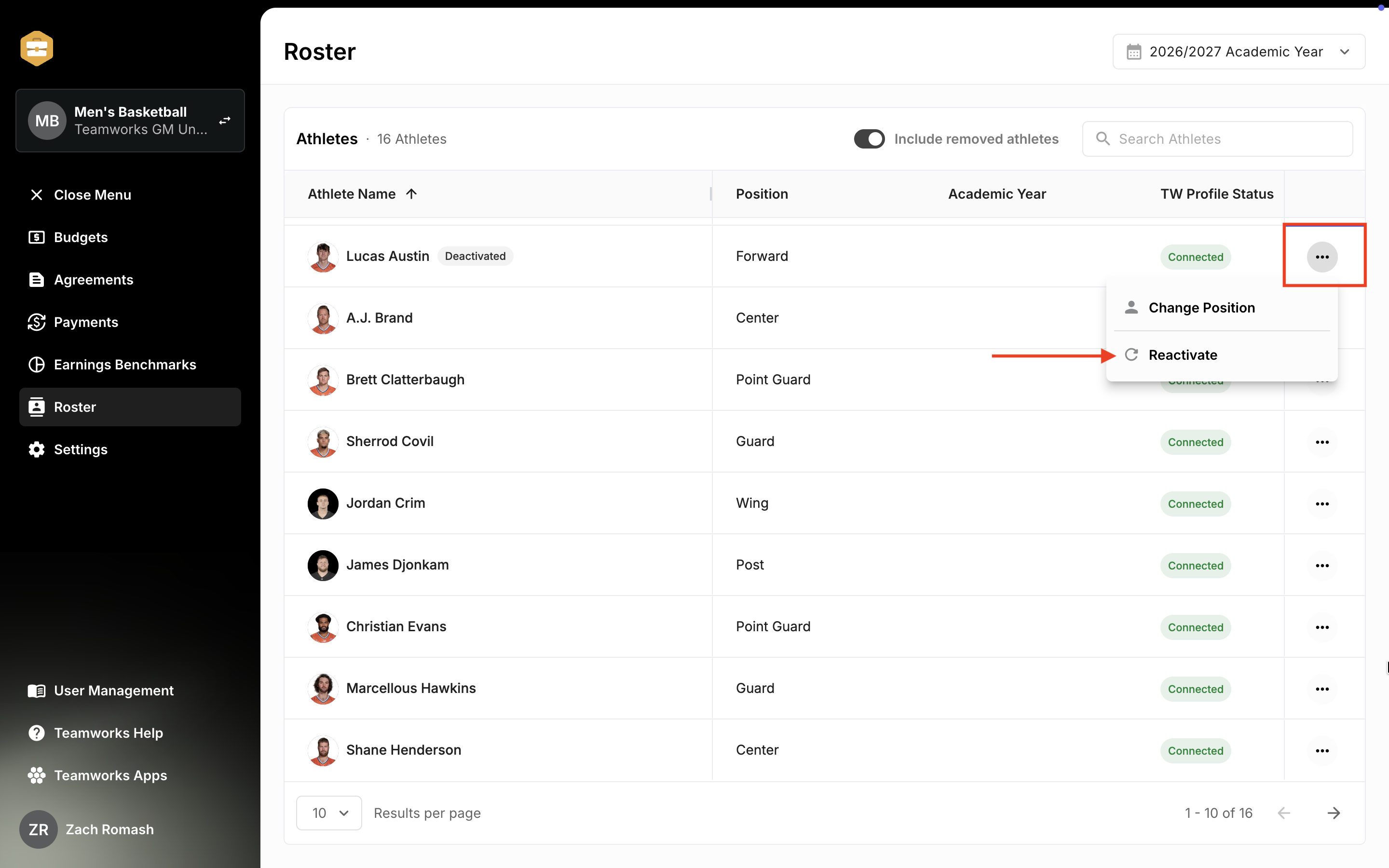Click Lucas Austin's avatar
Image resolution: width=1389 pixels, height=868 pixels.
[x=323, y=257]
